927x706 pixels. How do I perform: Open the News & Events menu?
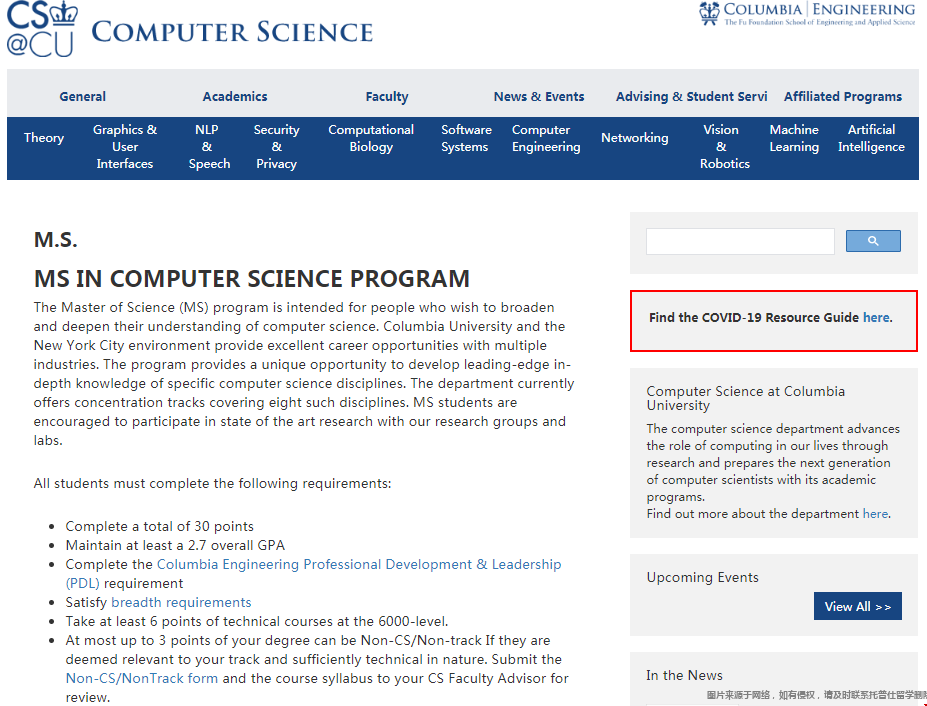tap(539, 97)
